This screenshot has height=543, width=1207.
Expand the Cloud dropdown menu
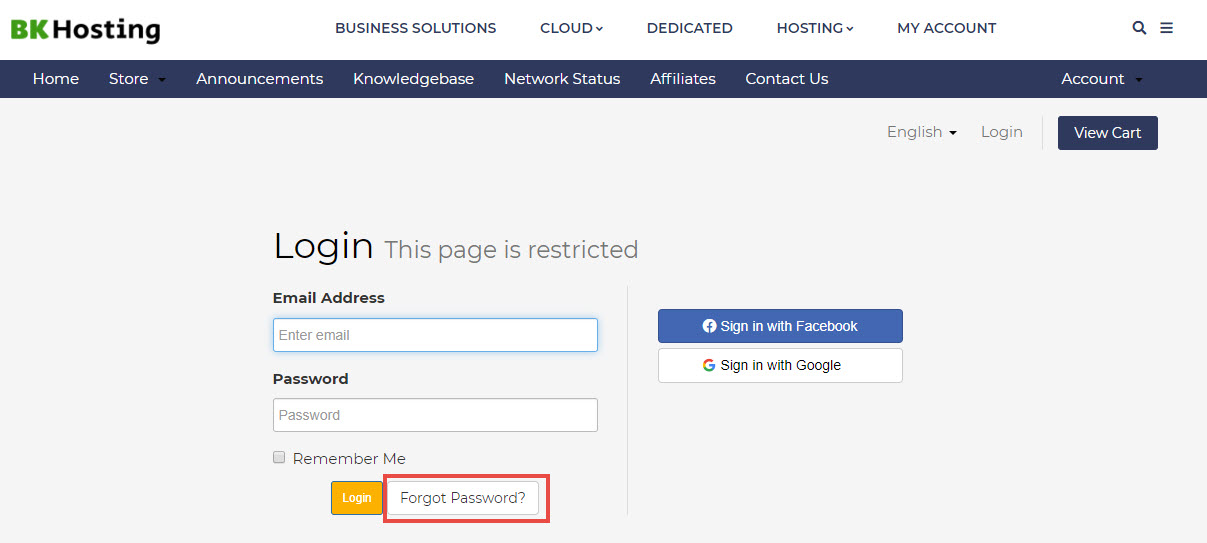[x=571, y=28]
